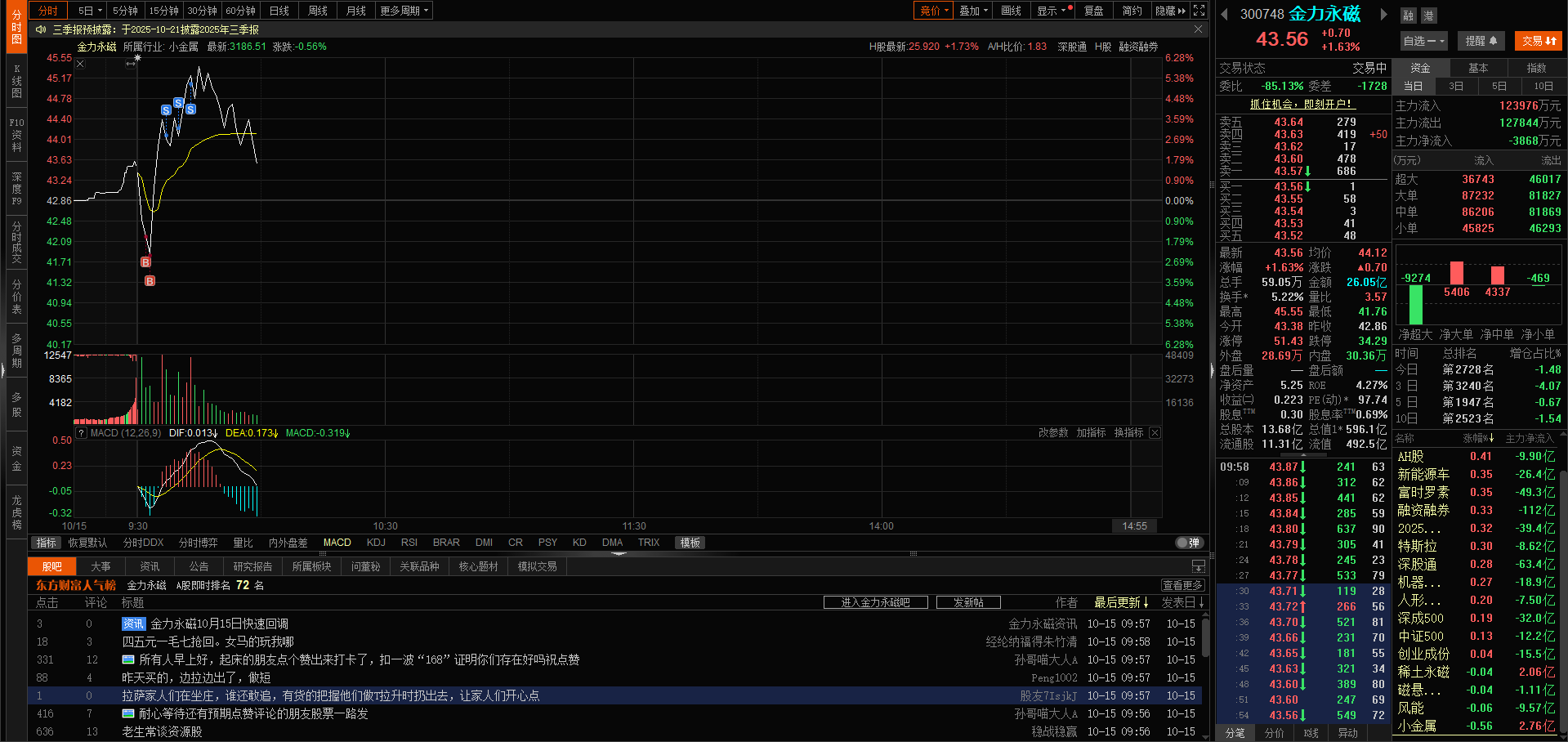Viewport: 1568px width, 742px height.
Task: Toggle the 画线 drawing tool
Action: [1012, 11]
